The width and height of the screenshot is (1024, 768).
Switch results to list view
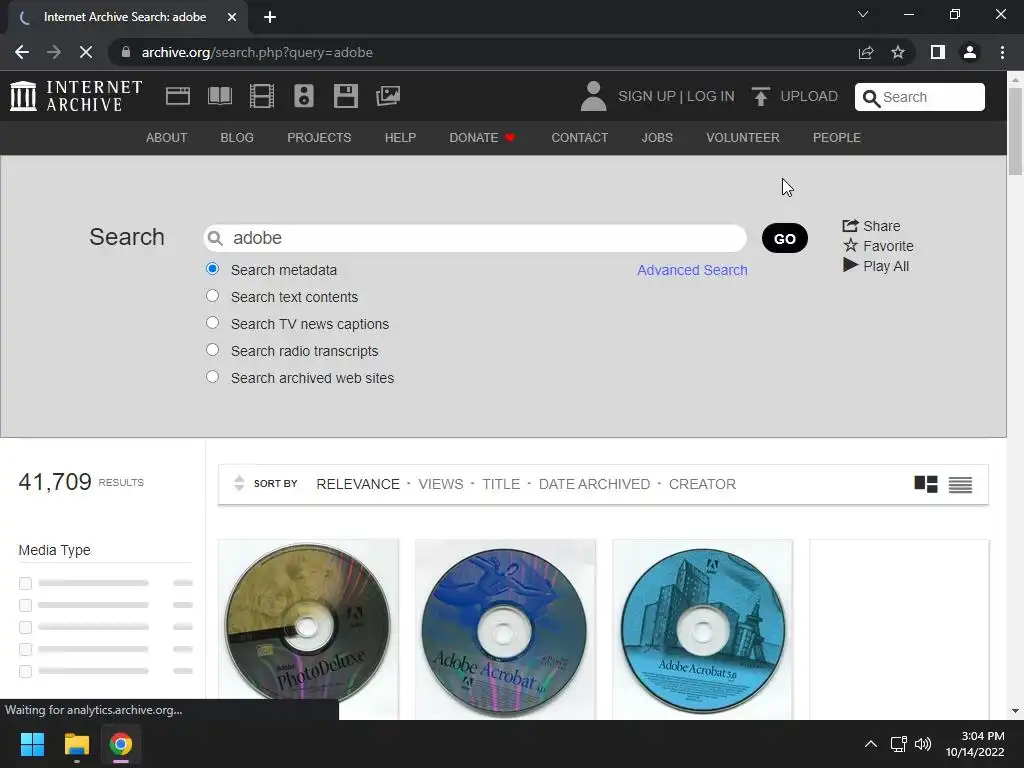(960, 485)
